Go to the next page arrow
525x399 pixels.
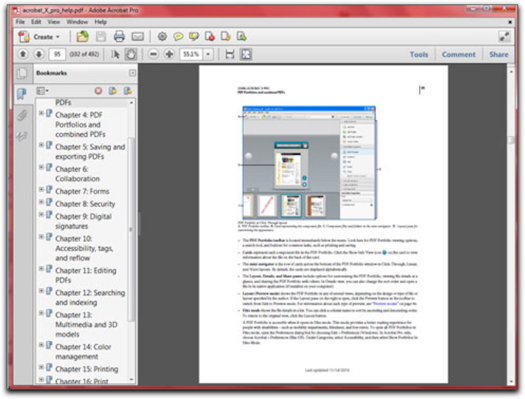39,54
